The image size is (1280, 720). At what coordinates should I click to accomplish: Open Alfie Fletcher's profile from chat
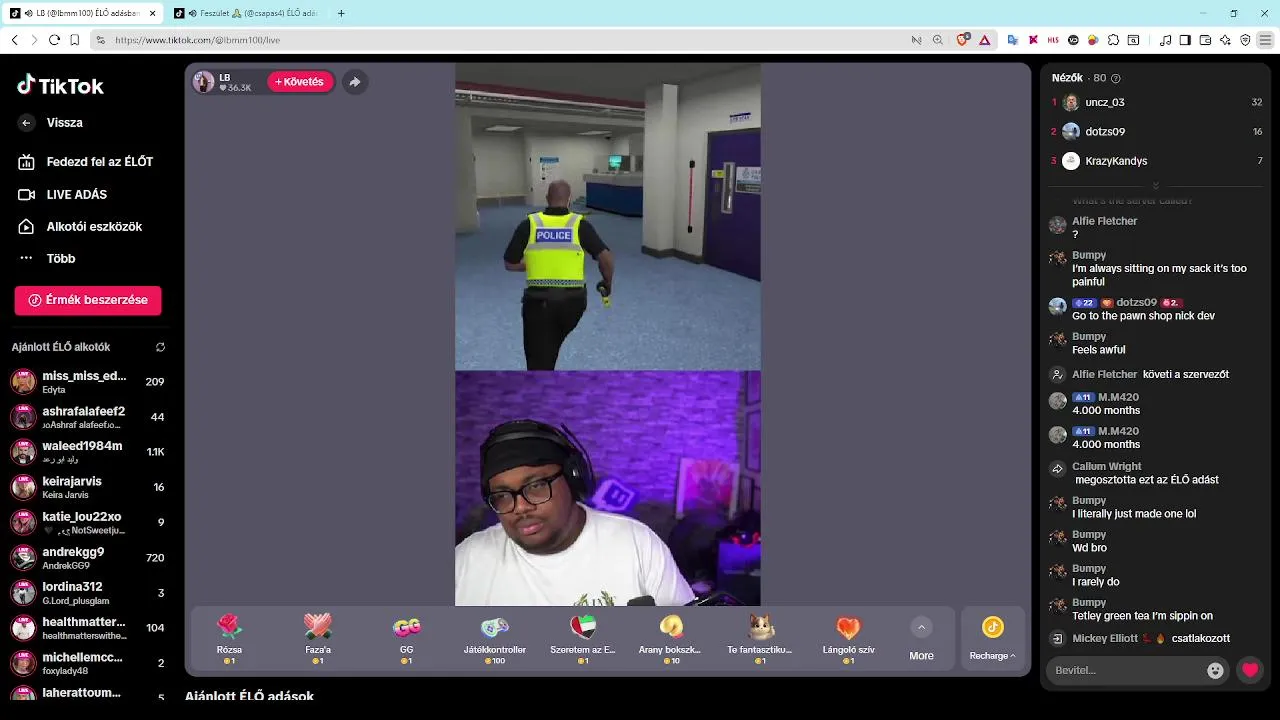point(1104,221)
